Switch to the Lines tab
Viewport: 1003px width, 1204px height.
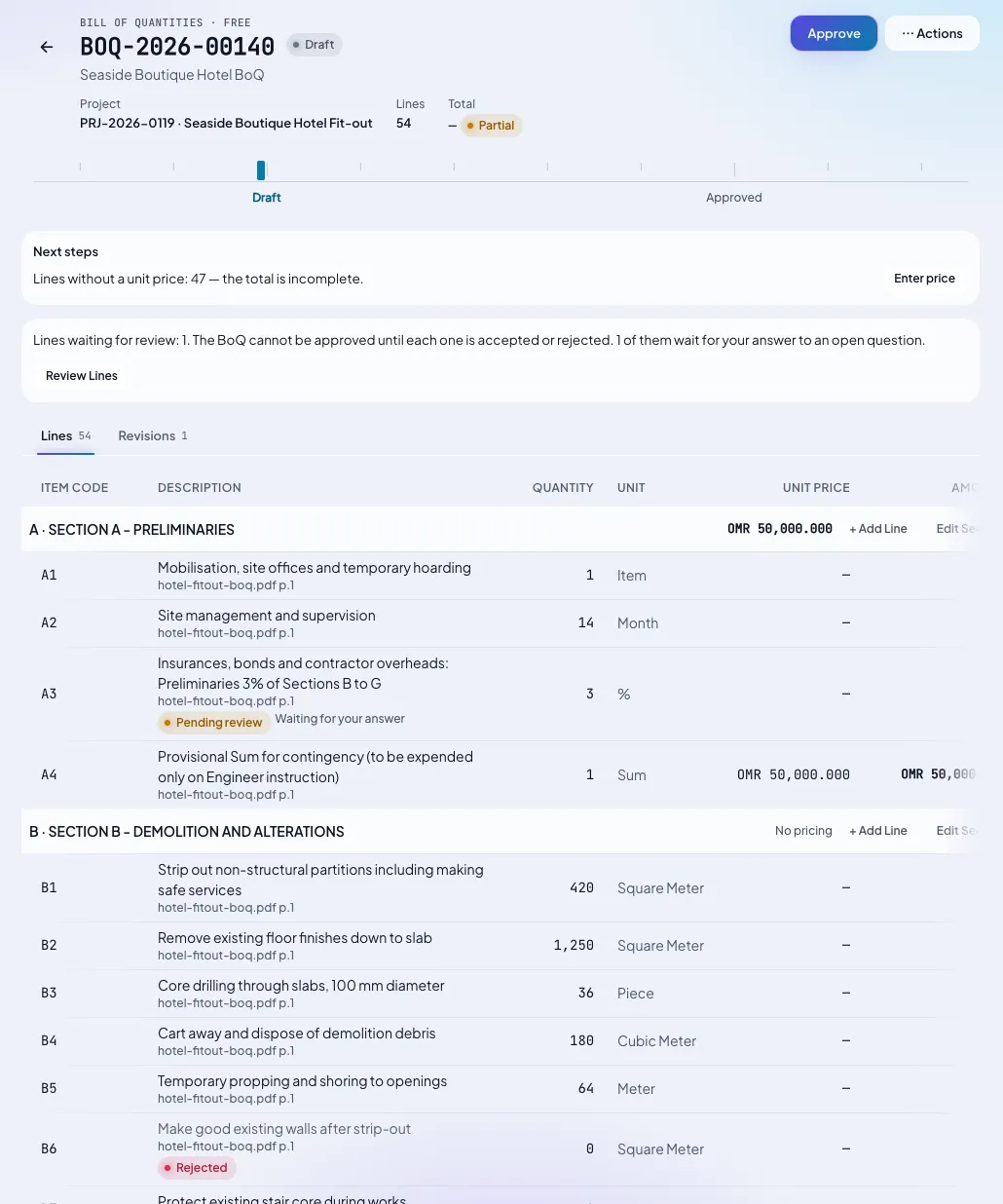(66, 435)
